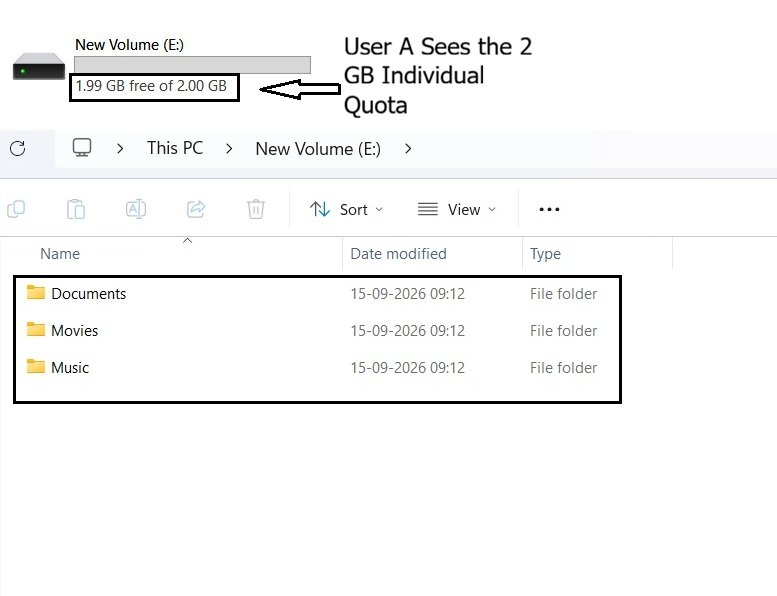Viewport: 777px width, 596px height.
Task: Click the Music date modified cell
Action: pos(407,368)
